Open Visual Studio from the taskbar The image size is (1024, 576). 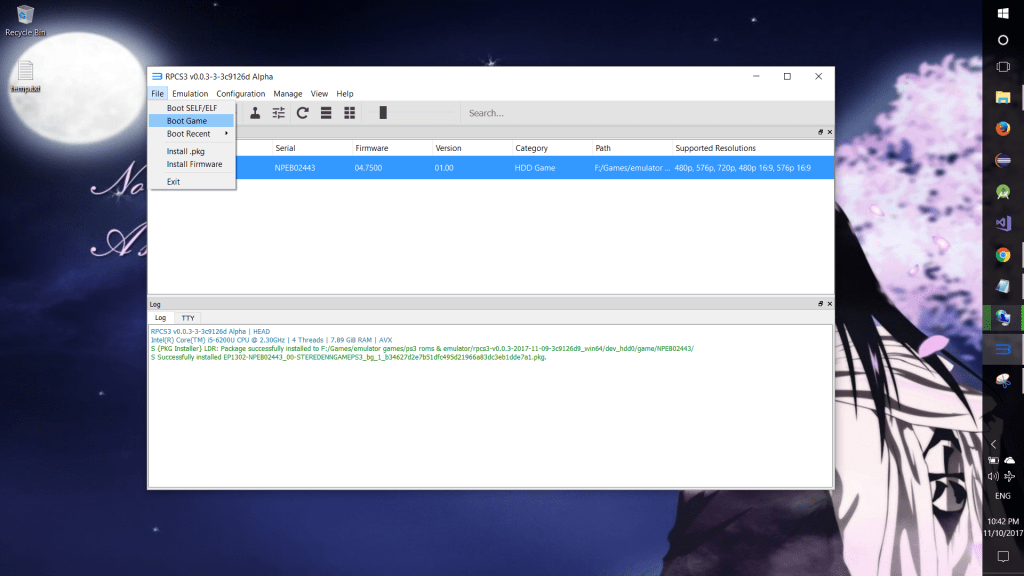(x=1002, y=223)
